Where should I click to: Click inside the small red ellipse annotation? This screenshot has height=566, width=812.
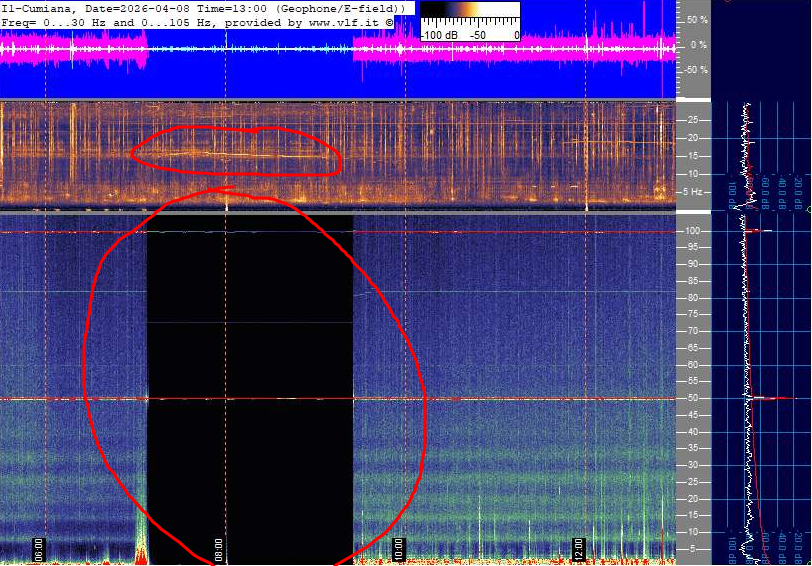click(x=235, y=152)
